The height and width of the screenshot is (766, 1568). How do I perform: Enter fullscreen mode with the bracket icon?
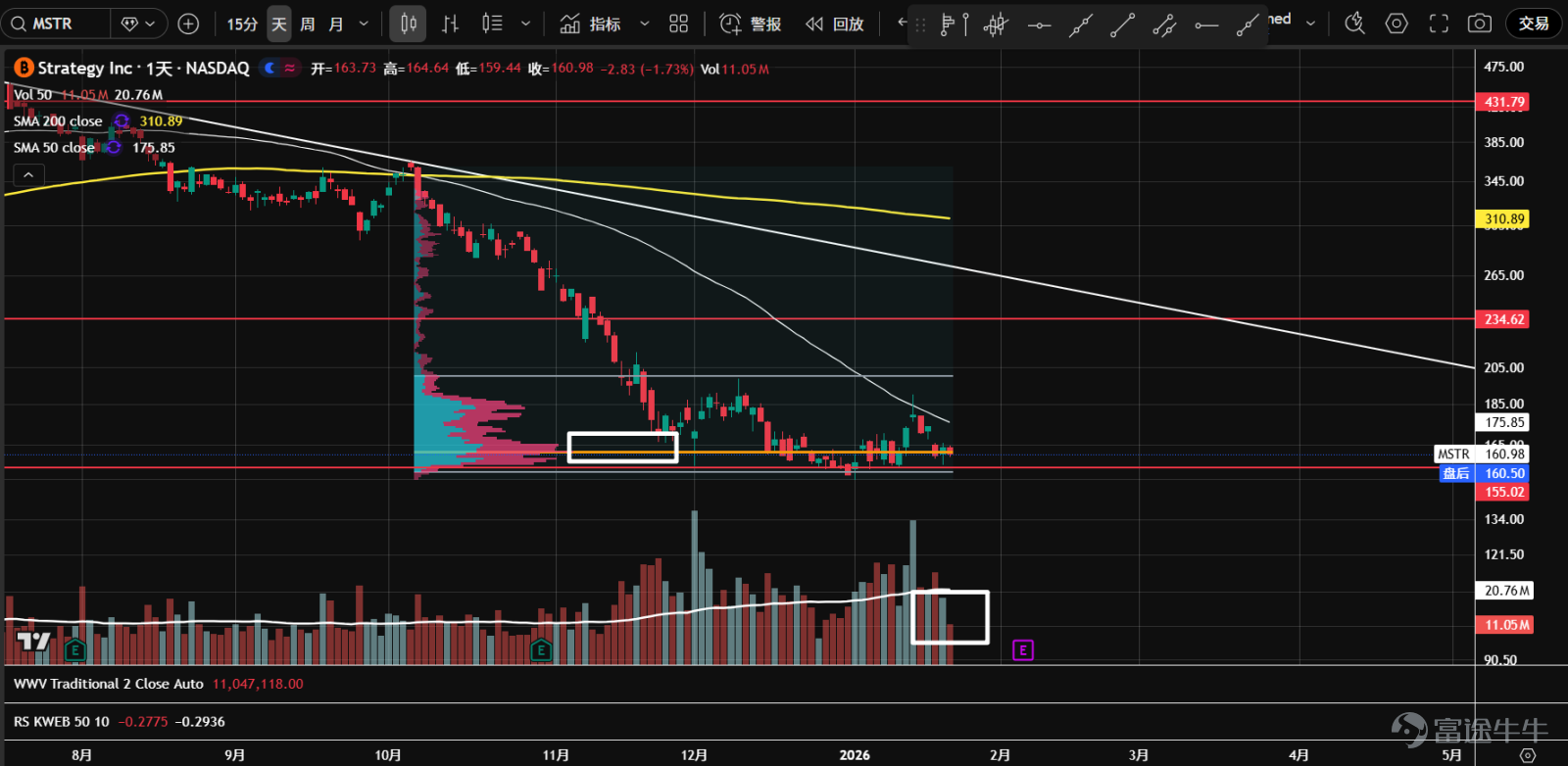(x=1439, y=24)
